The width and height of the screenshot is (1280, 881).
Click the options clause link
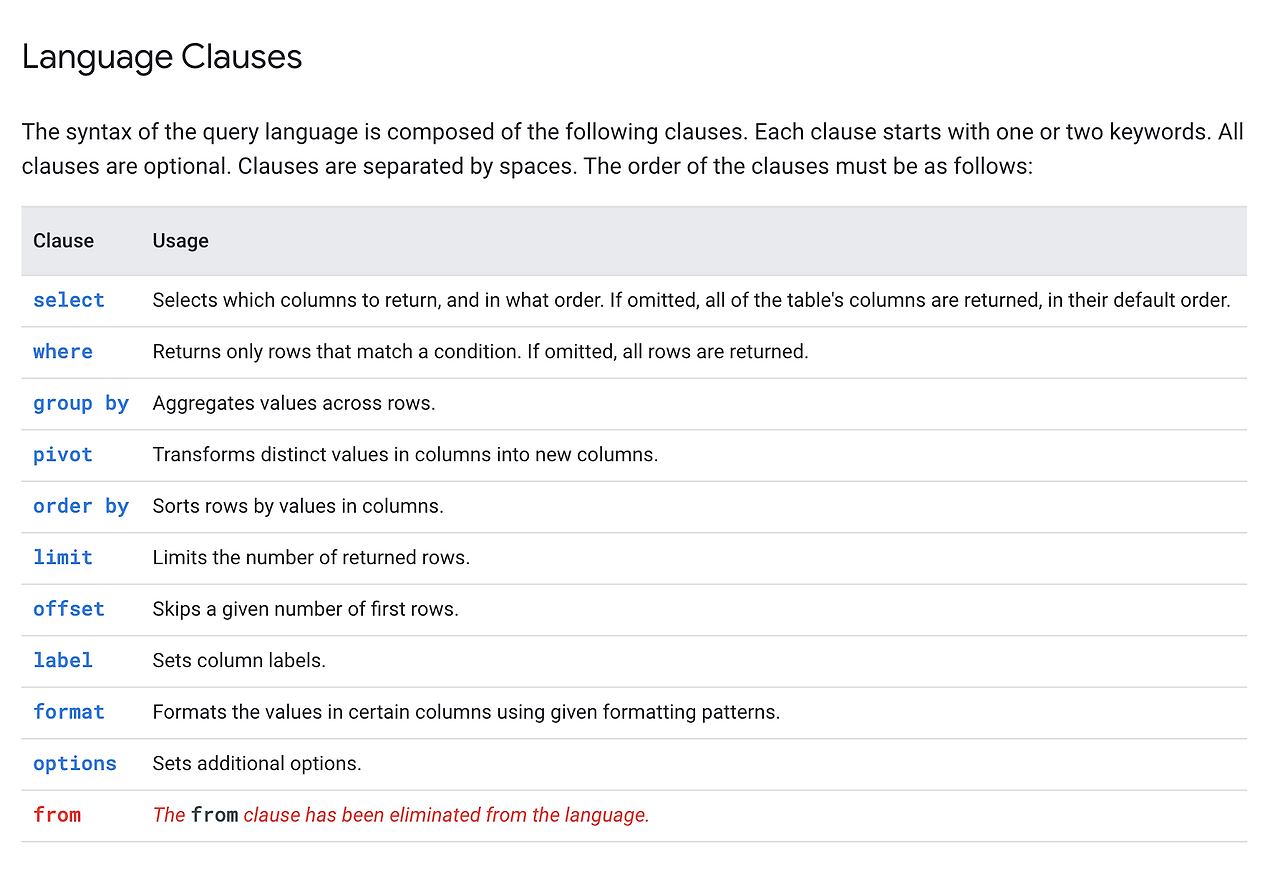tap(74, 764)
